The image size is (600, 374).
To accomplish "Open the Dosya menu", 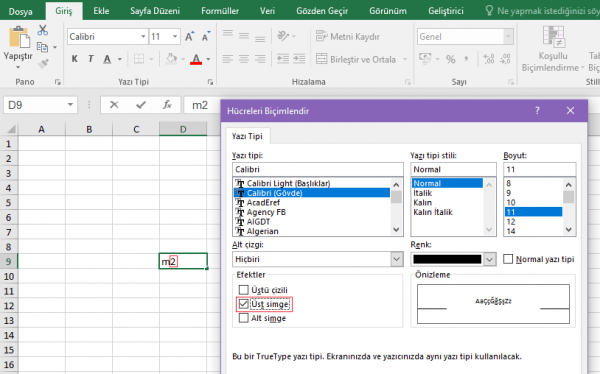I will pos(20,11).
